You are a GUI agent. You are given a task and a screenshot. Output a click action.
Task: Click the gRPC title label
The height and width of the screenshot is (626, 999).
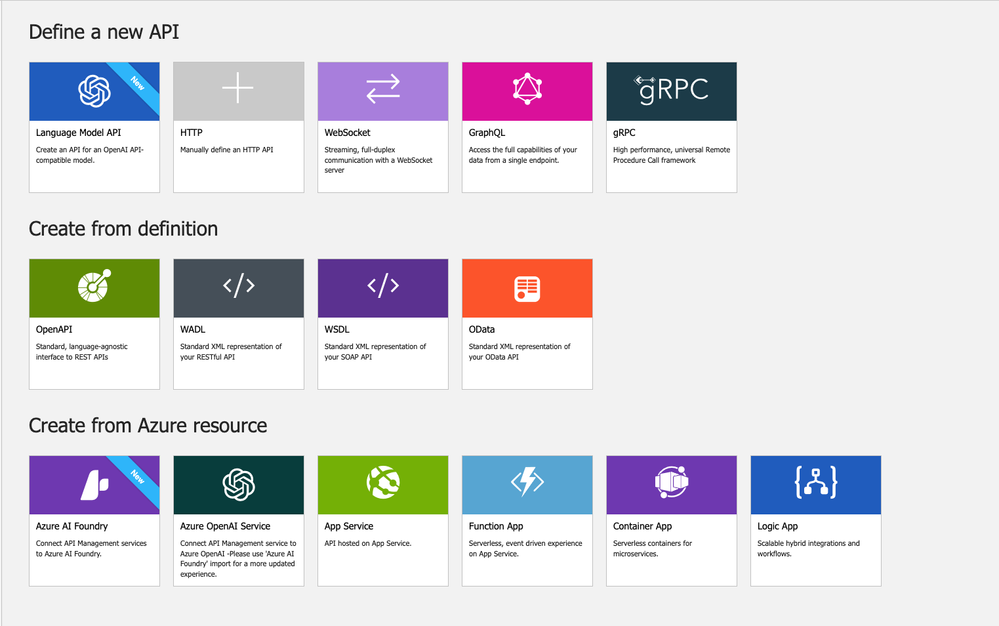pyautogui.click(x=624, y=132)
